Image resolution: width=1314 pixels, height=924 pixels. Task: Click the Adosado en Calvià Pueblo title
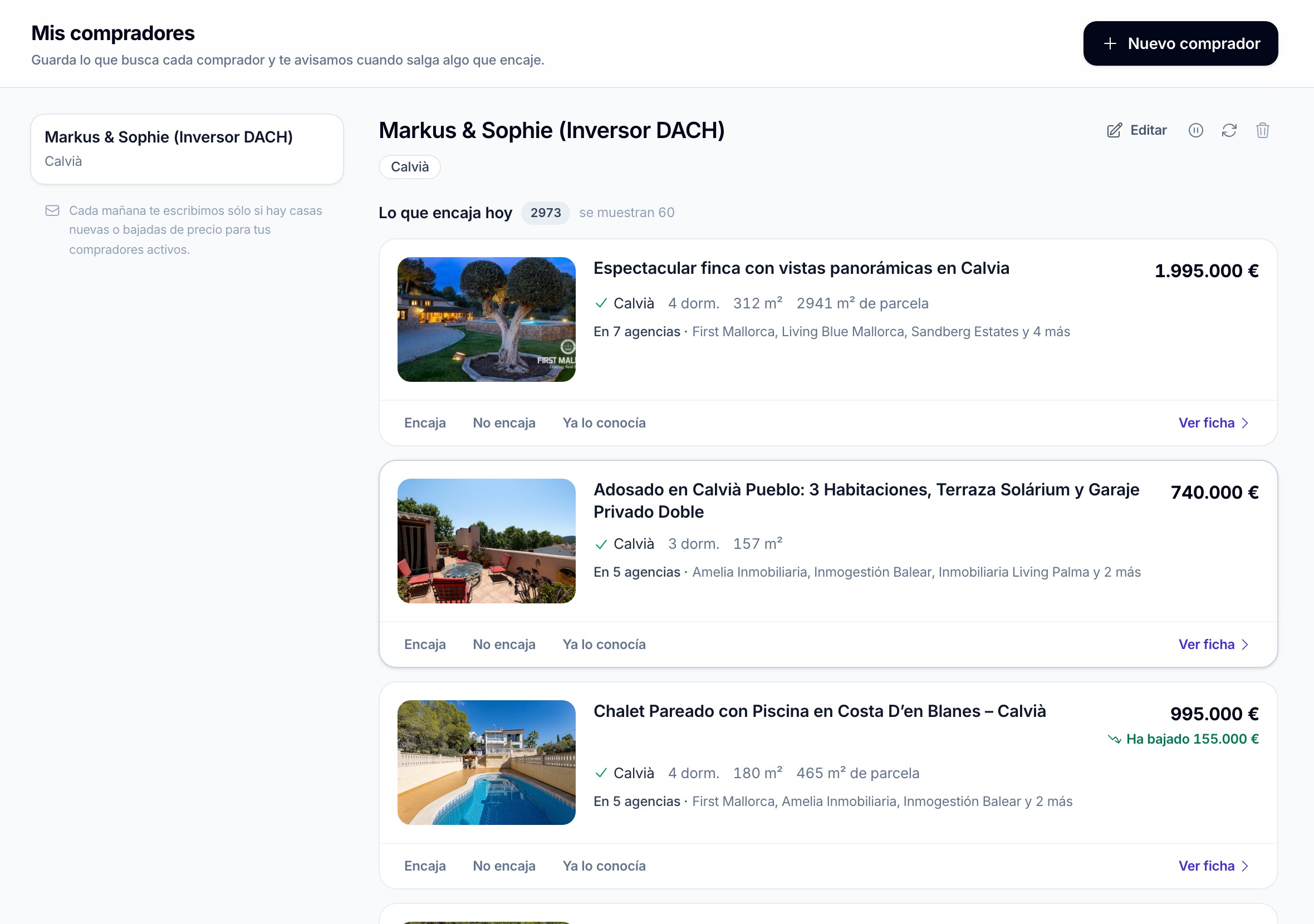(x=866, y=500)
